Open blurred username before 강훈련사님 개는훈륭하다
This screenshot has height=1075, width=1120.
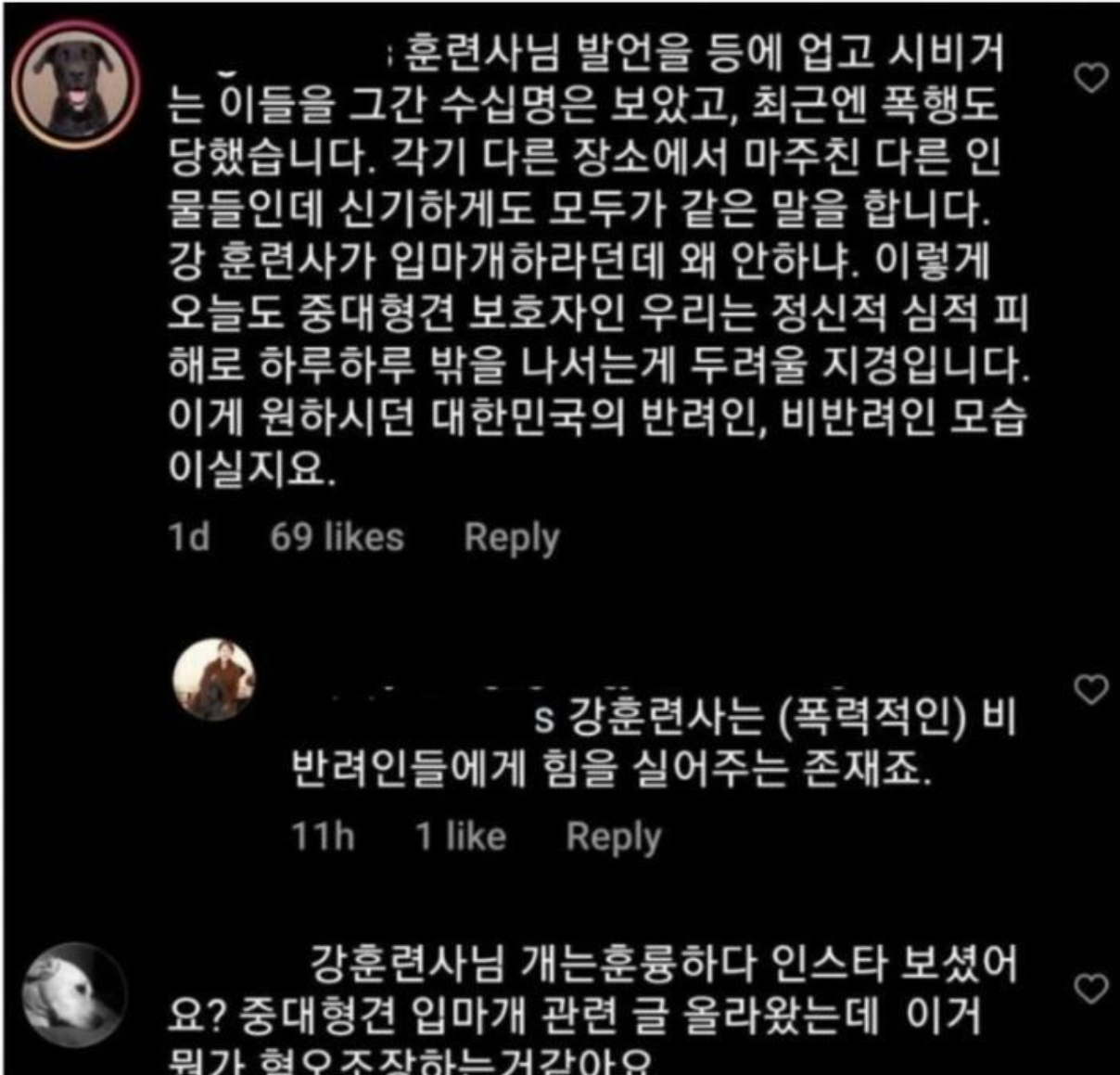point(236,965)
